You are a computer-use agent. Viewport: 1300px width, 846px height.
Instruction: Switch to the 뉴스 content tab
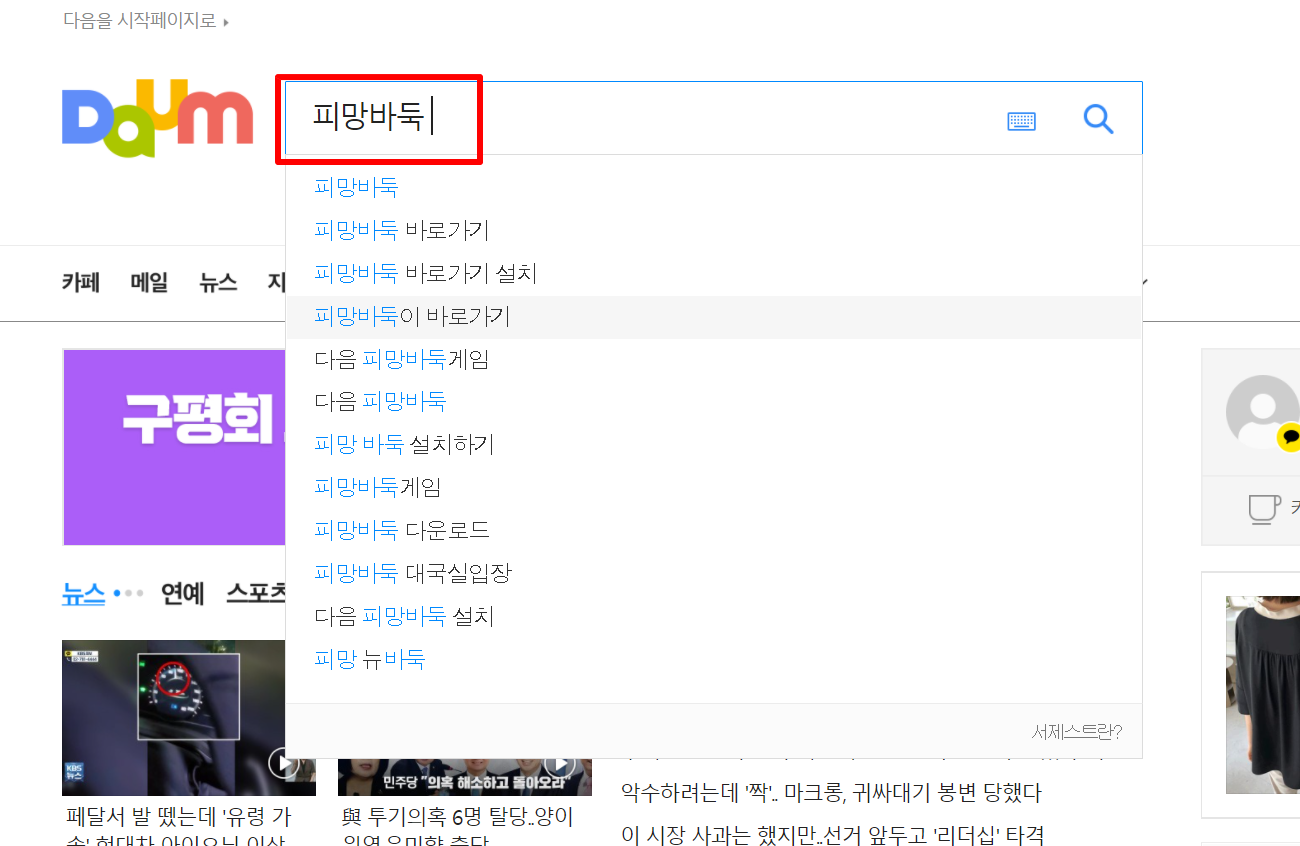[x=83, y=594]
